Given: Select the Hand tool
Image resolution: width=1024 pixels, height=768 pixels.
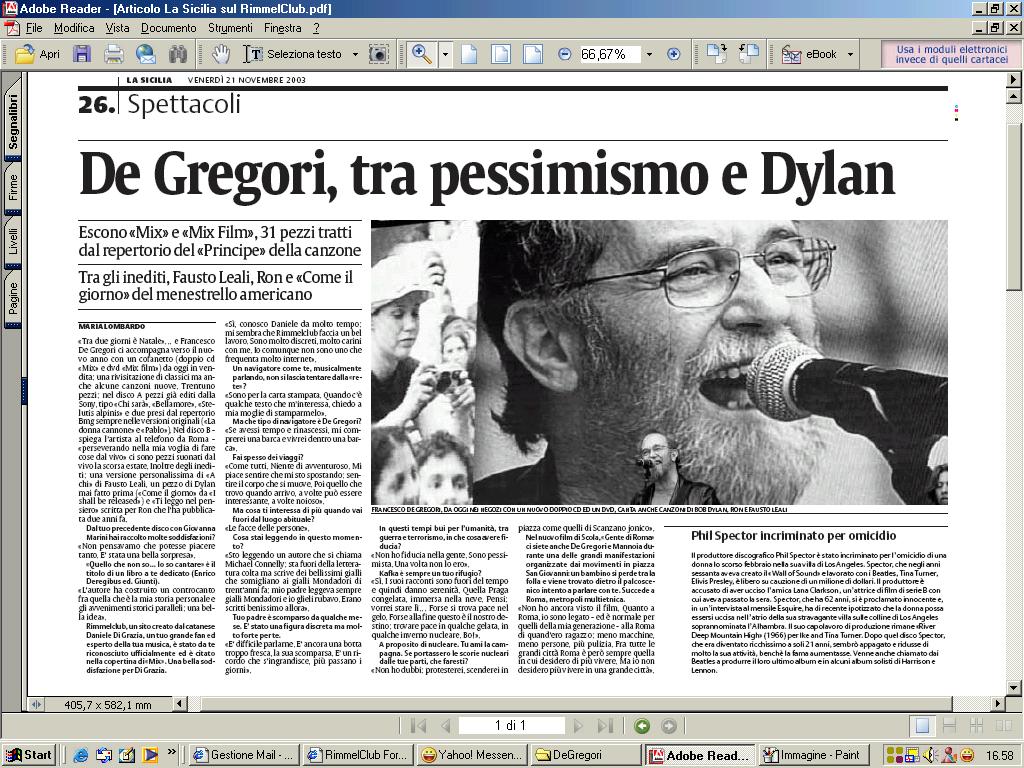Looking at the screenshot, I should pyautogui.click(x=221, y=54).
